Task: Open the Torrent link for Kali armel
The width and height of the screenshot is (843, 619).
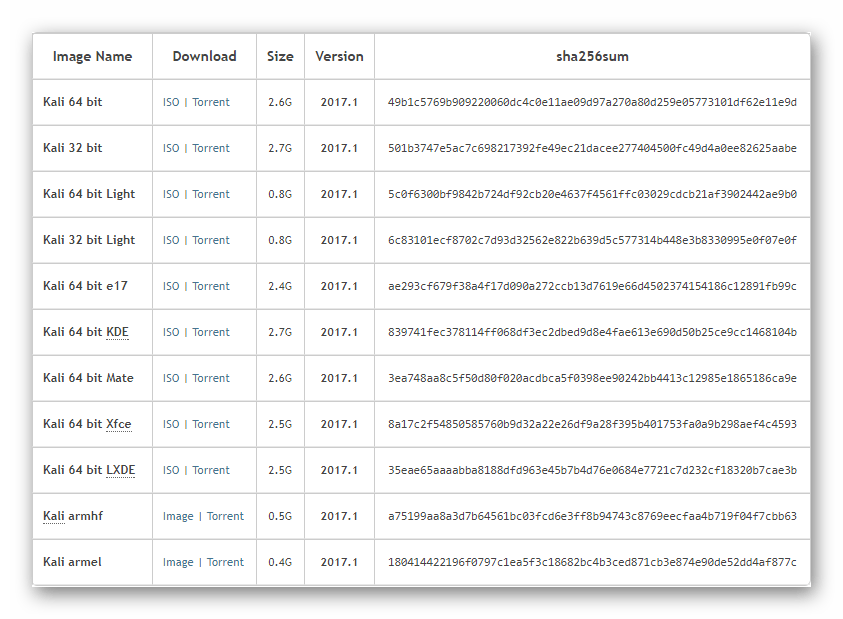Action: tap(225, 562)
